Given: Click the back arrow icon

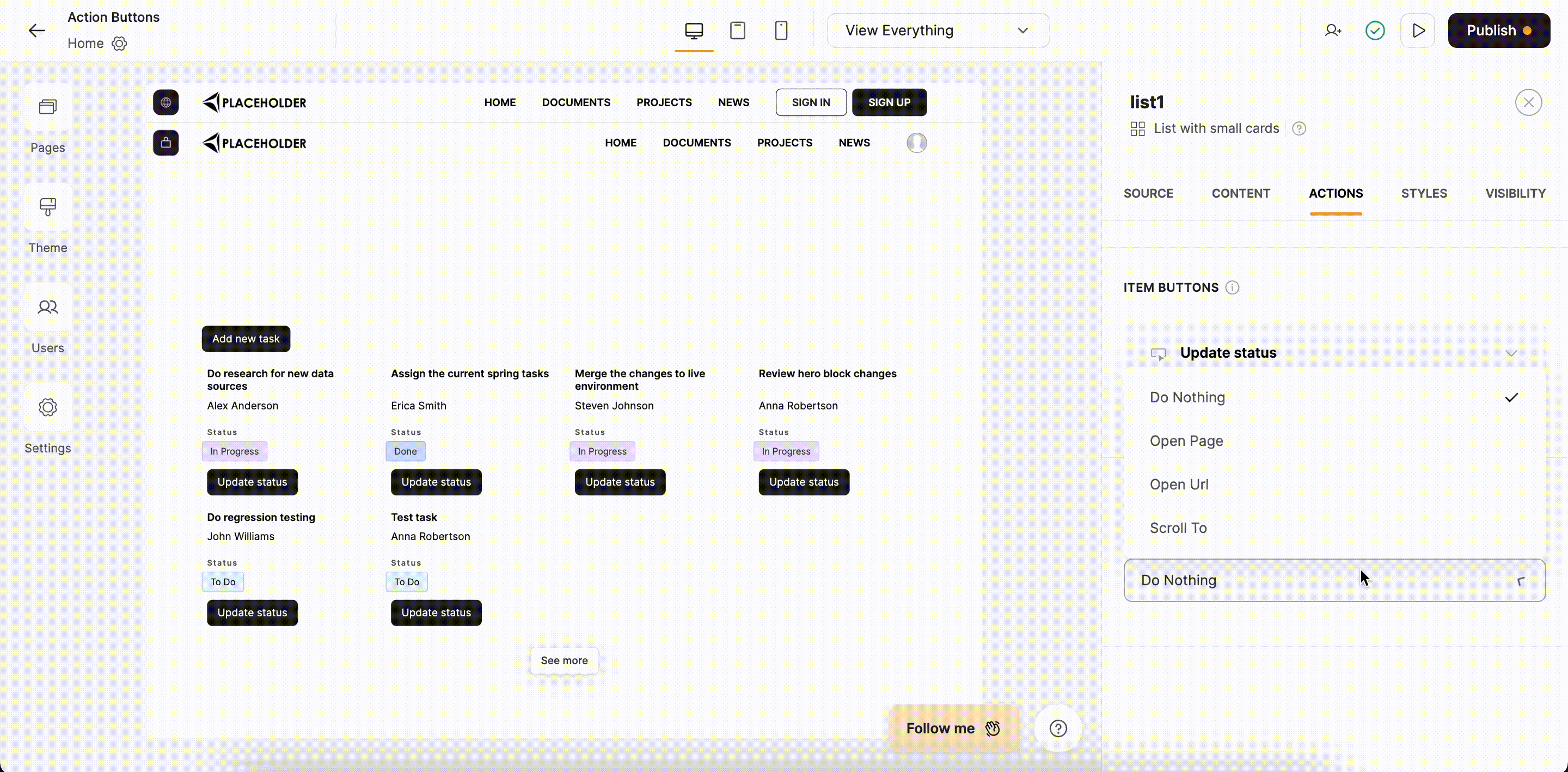Looking at the screenshot, I should pos(36,30).
